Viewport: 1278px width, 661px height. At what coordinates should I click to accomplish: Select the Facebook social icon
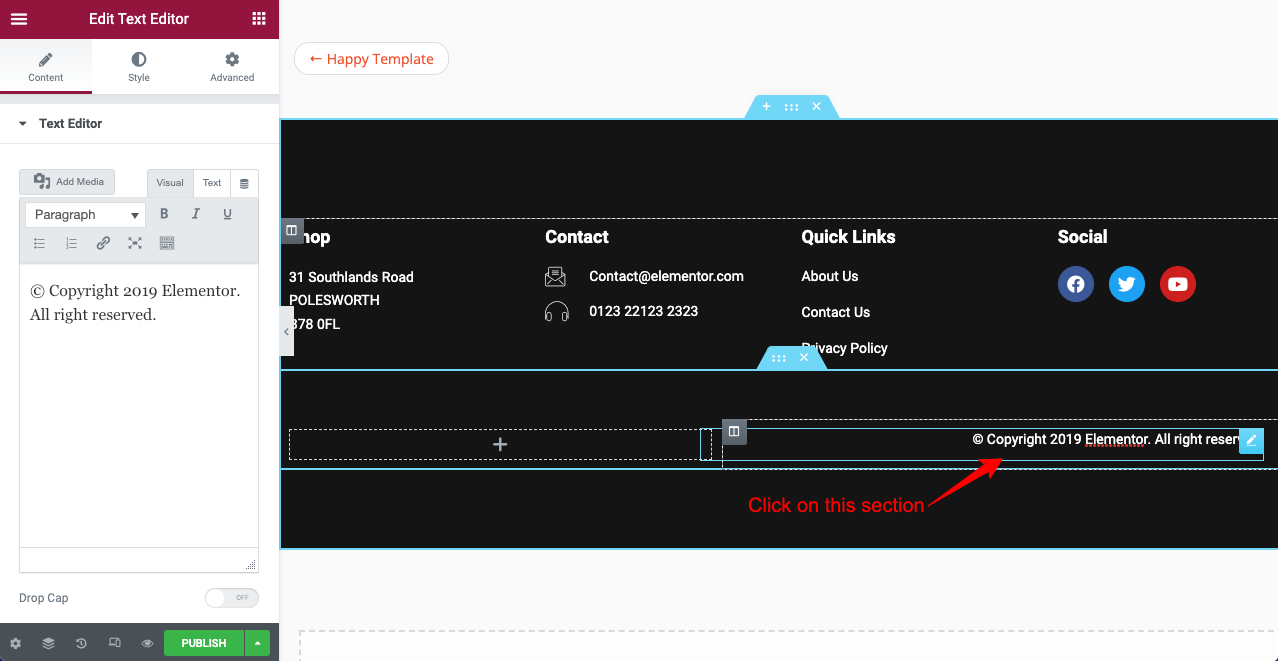point(1075,284)
